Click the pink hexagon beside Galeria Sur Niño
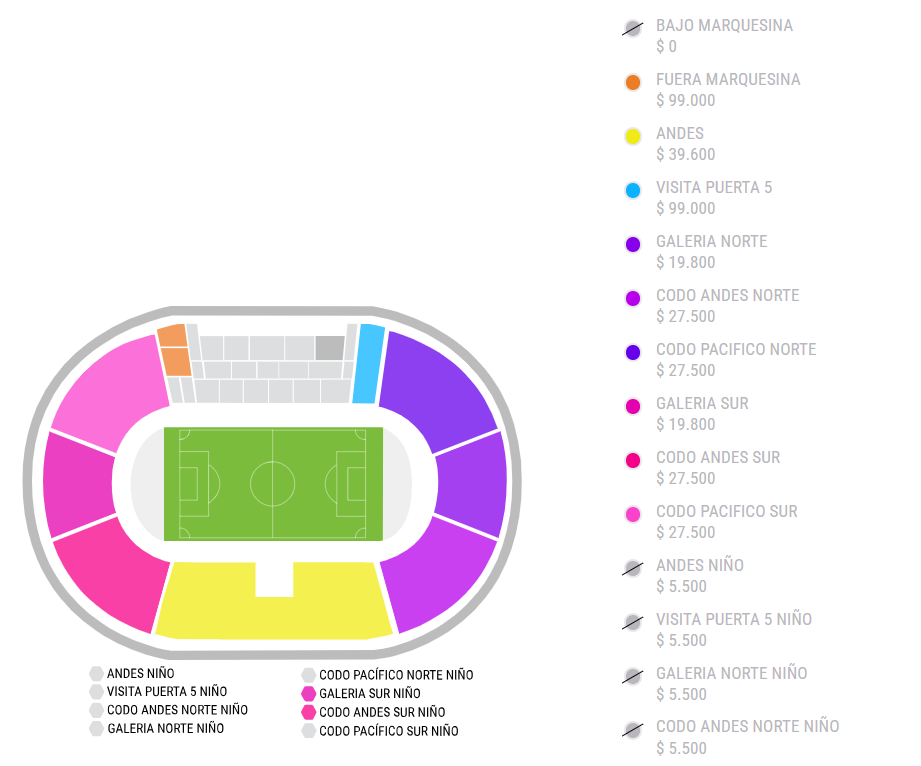This screenshot has width=921, height=766. (x=309, y=694)
